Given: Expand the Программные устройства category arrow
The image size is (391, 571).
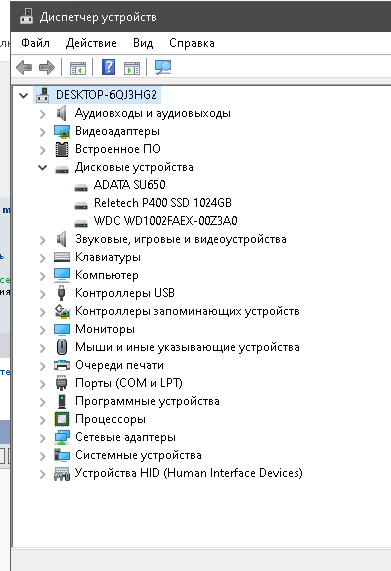Looking at the screenshot, I should click(x=43, y=402).
